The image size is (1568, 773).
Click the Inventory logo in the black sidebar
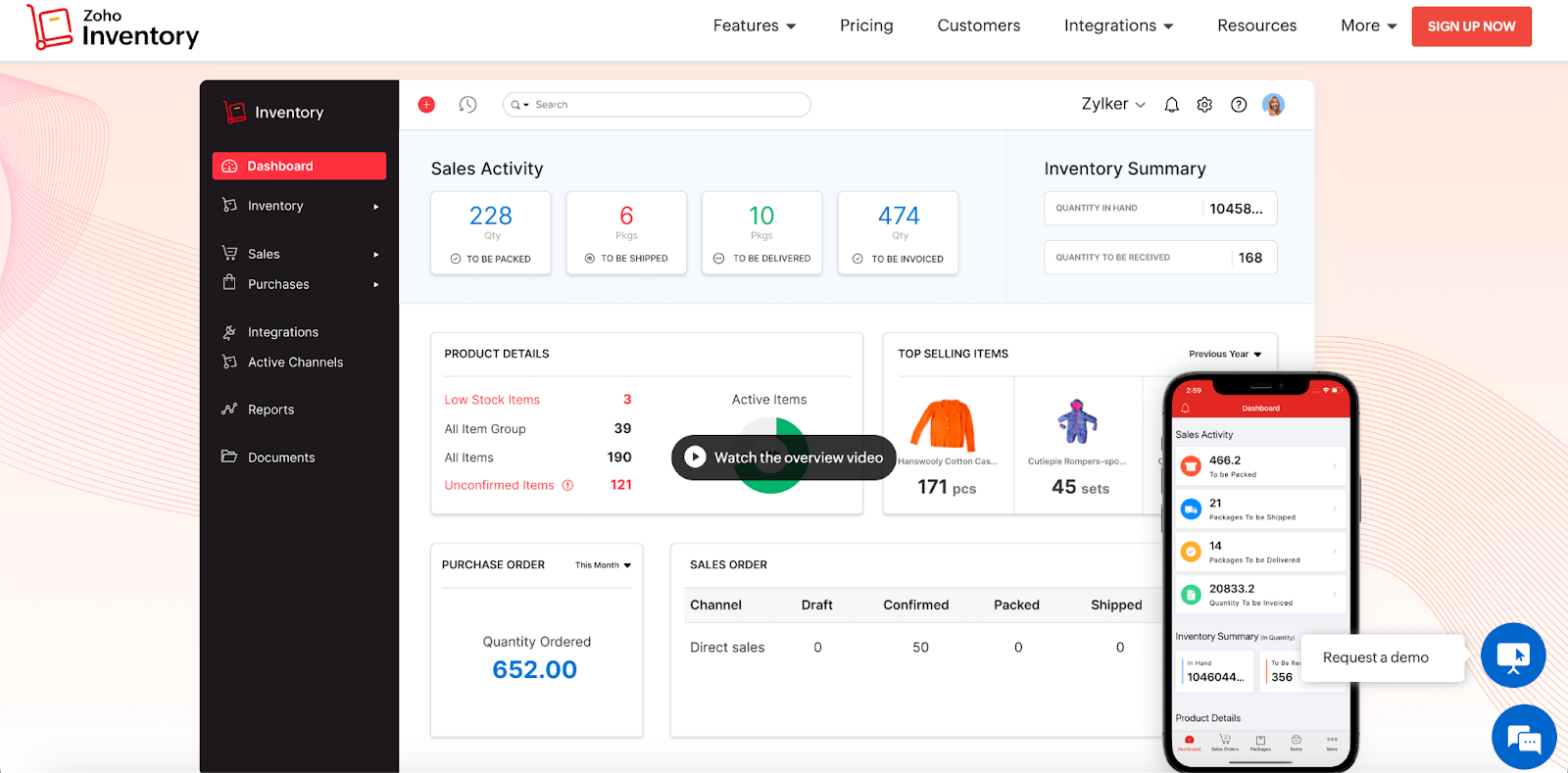coord(273,113)
